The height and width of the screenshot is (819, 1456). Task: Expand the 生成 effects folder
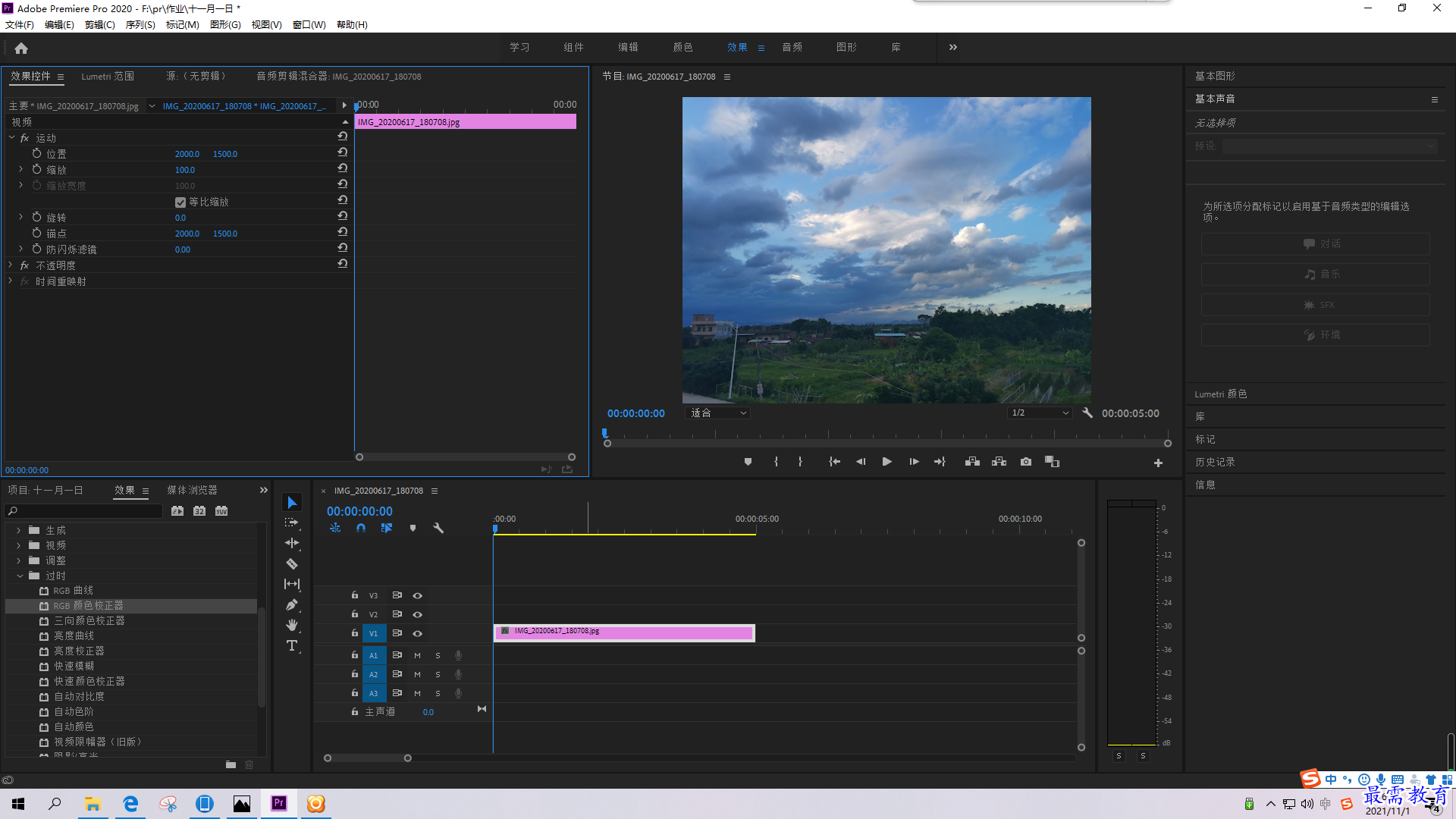19,531
